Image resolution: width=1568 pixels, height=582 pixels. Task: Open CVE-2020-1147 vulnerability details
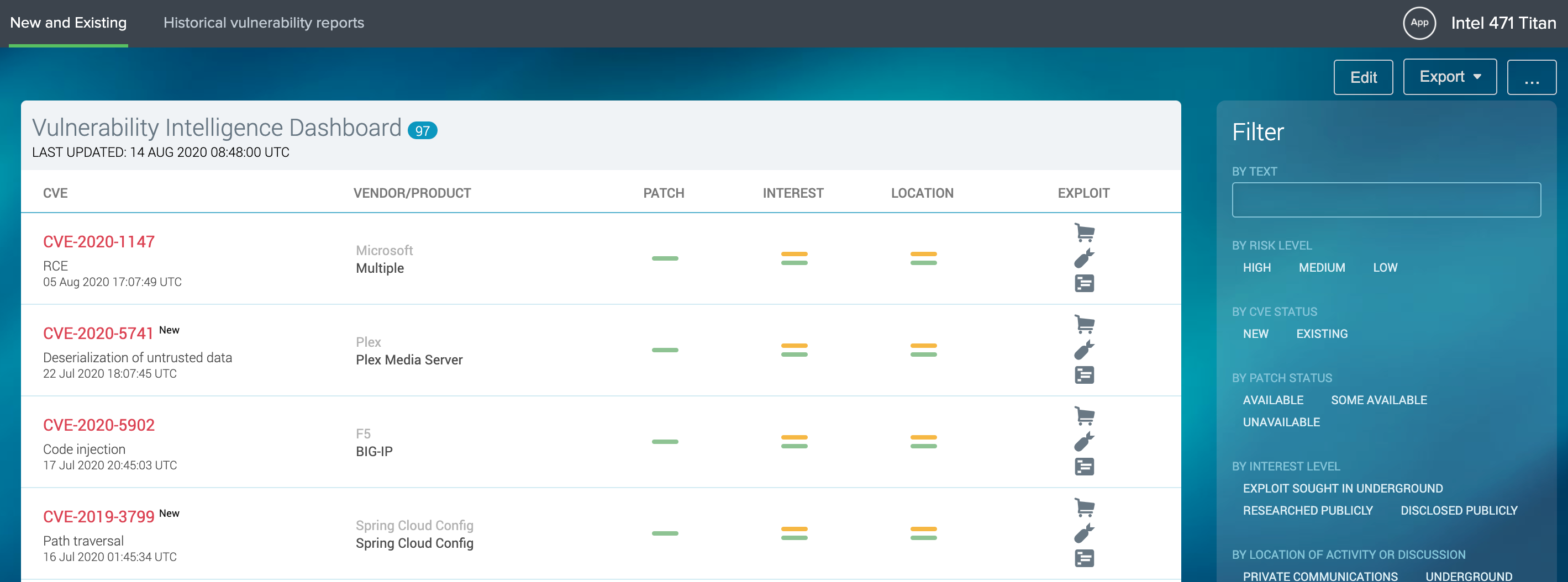click(98, 241)
